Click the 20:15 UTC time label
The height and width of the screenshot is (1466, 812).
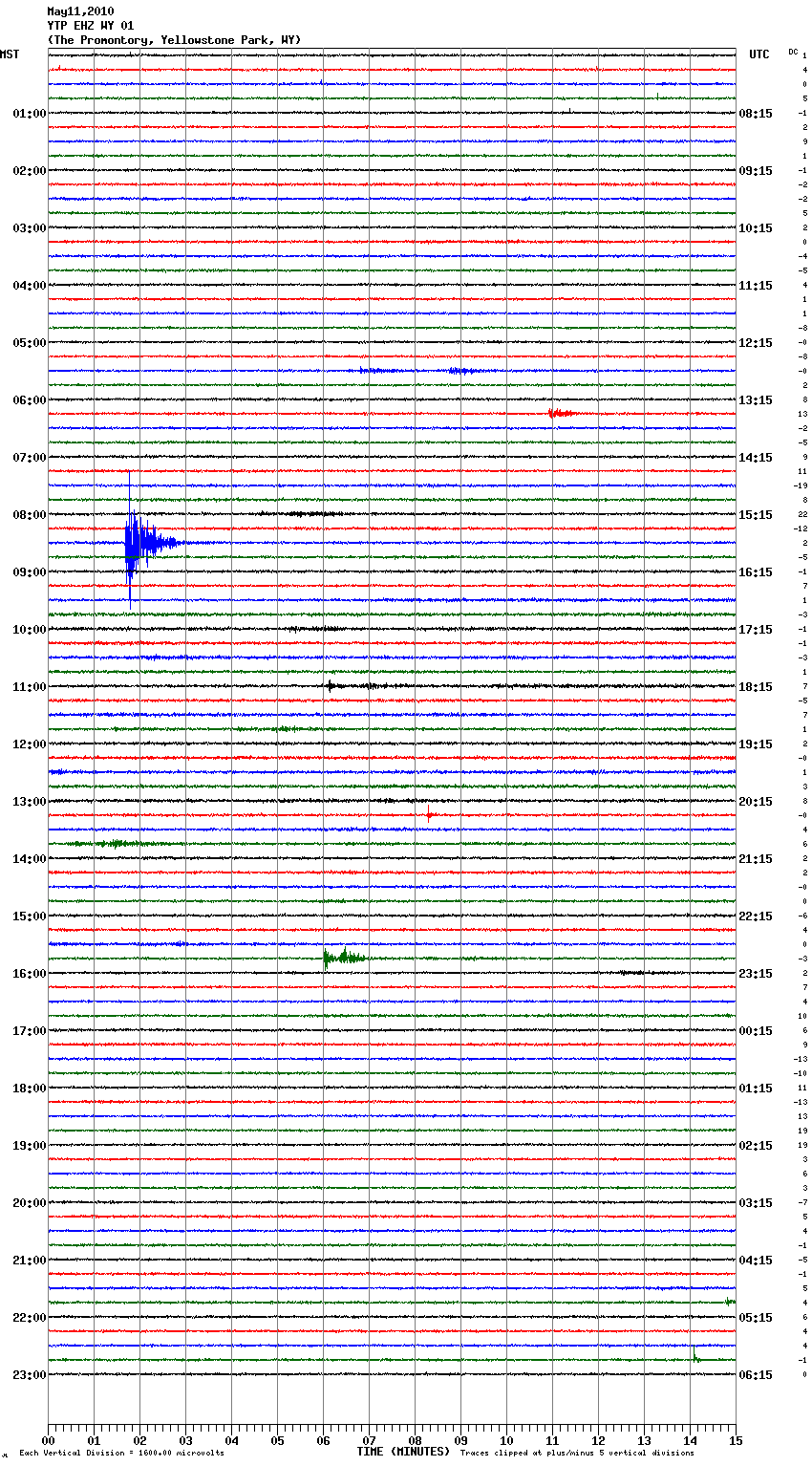click(x=756, y=802)
